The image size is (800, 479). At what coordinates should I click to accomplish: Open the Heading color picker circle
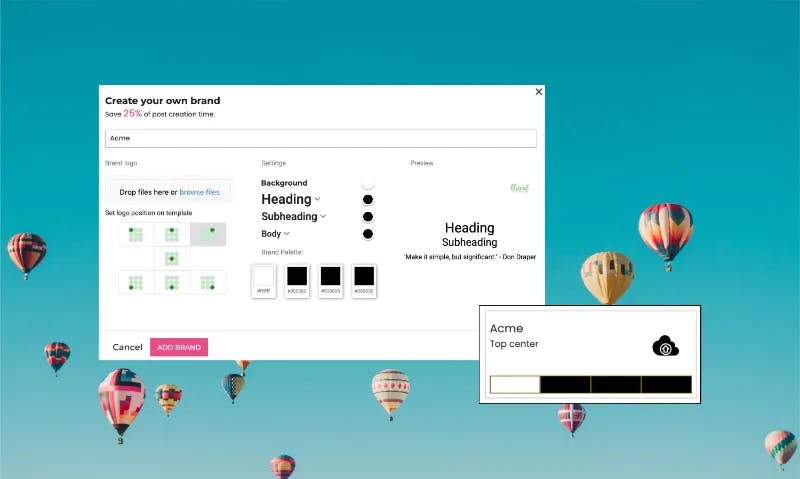pos(367,199)
